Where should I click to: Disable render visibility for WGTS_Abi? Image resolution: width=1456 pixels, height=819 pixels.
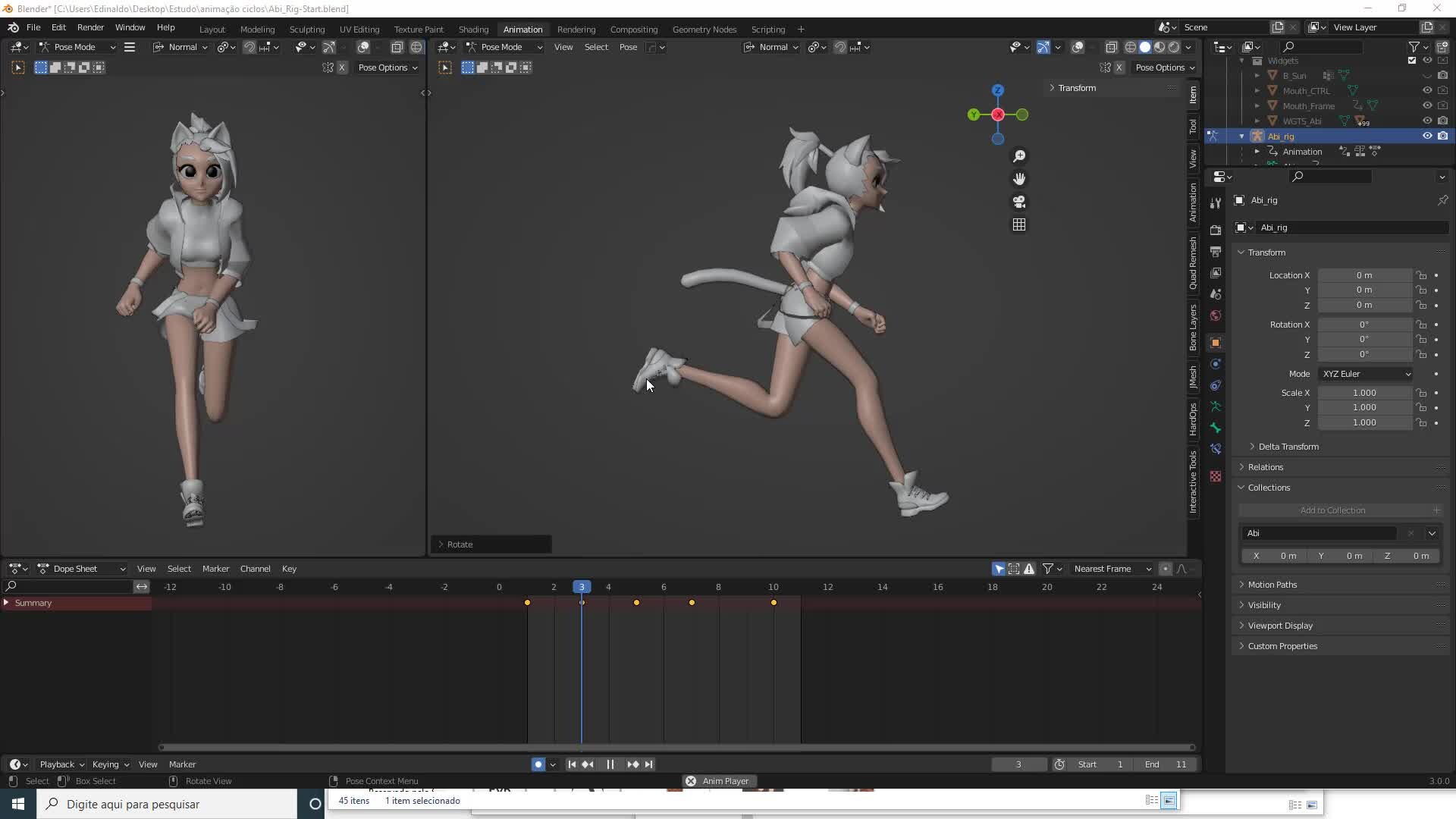1444,121
